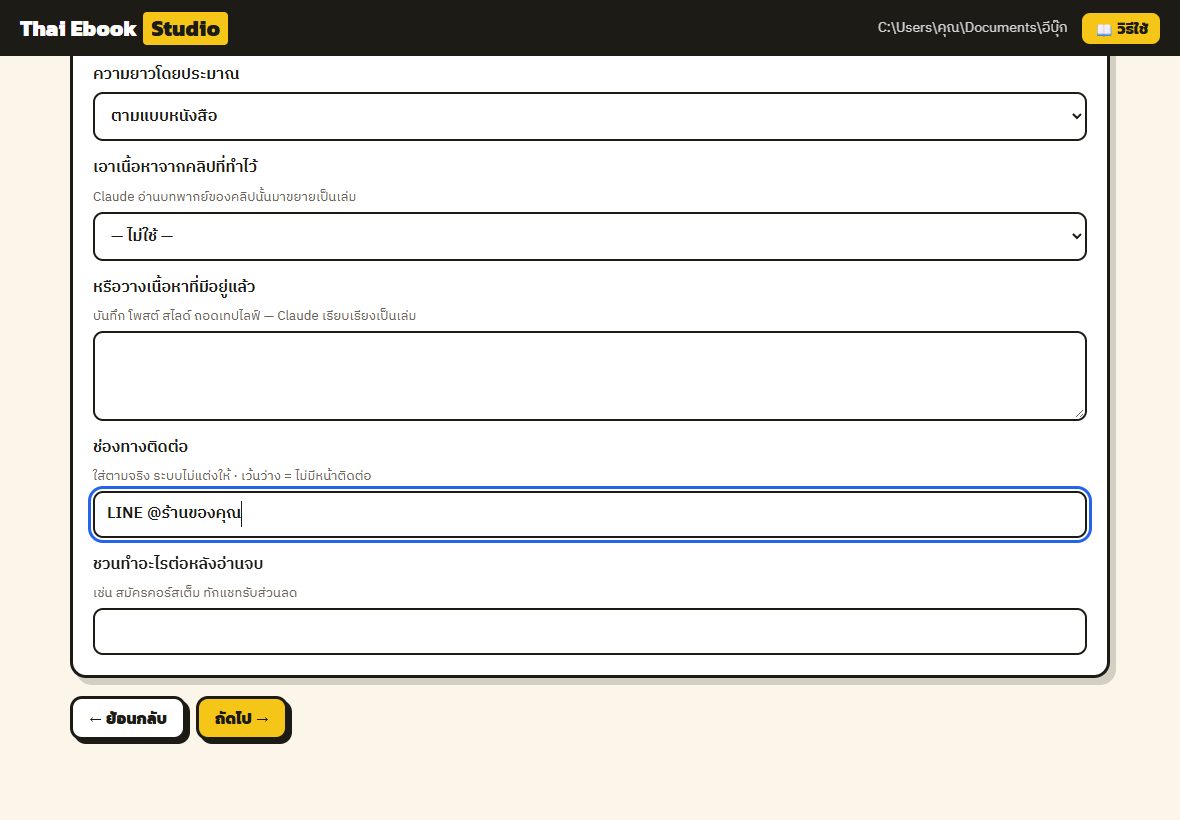Click the หรือวางเนื้อหาที่มีอยู่แล้ว label
This screenshot has width=1180, height=820.
[174, 287]
